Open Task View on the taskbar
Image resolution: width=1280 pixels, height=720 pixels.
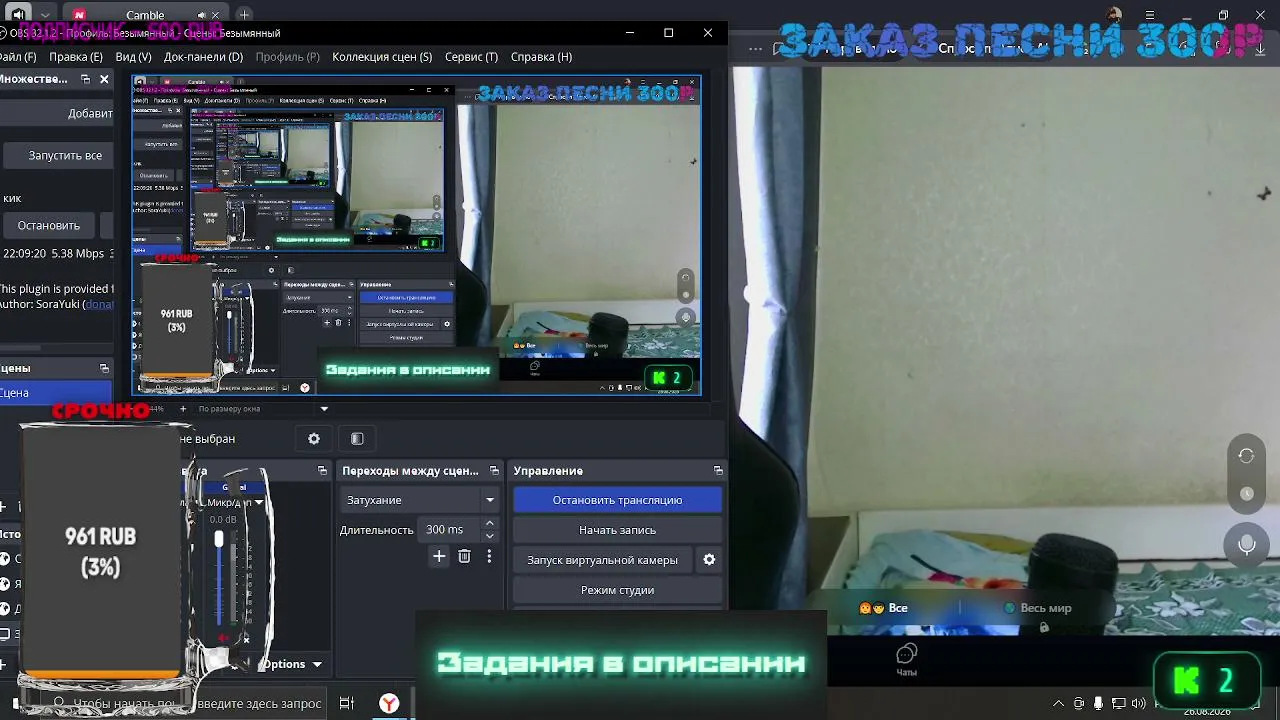coord(347,703)
